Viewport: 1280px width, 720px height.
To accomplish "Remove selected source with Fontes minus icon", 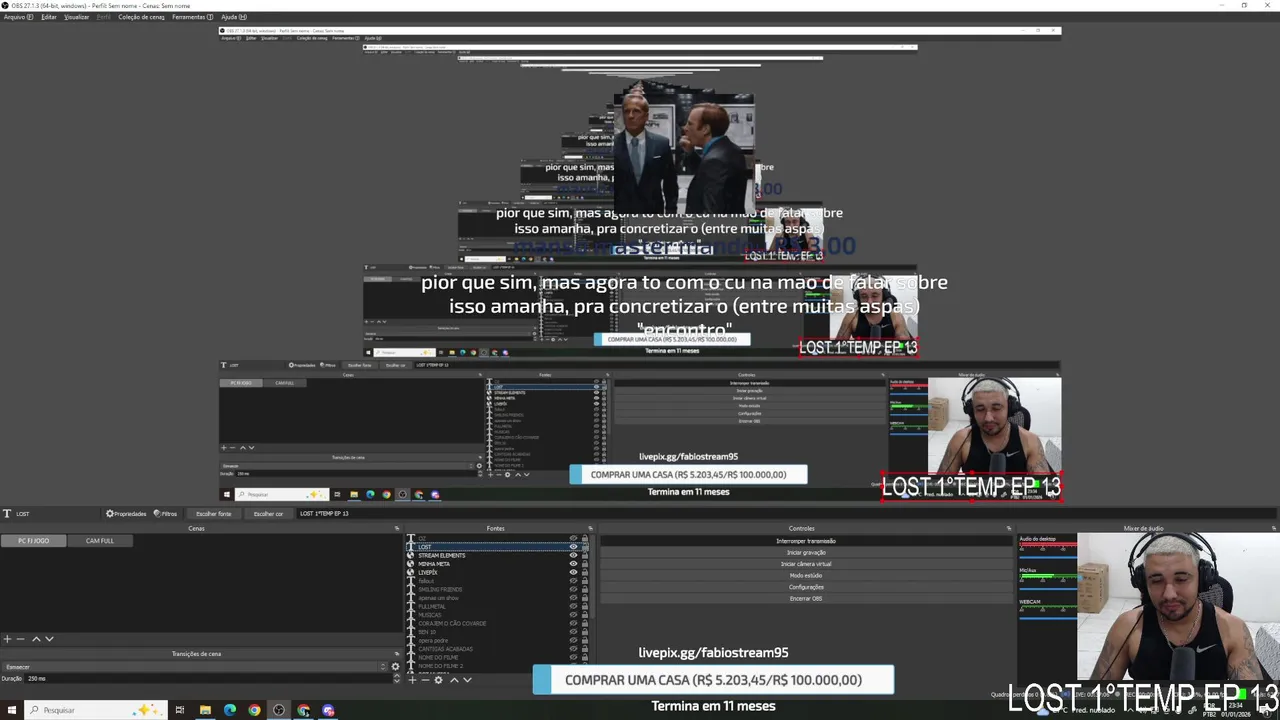I will coord(425,680).
